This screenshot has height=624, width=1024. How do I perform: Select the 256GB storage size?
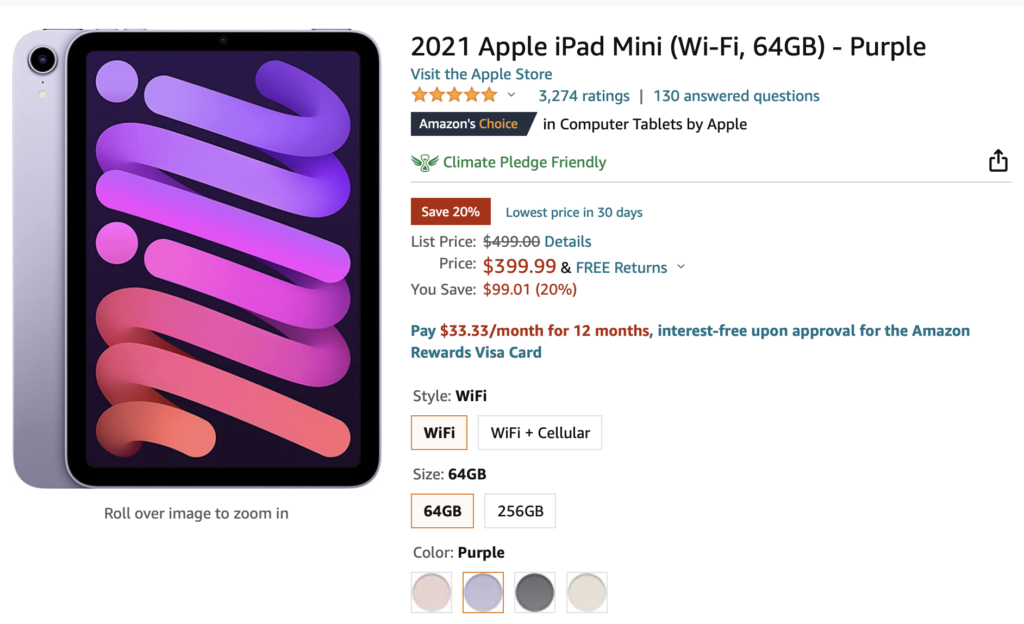(519, 510)
